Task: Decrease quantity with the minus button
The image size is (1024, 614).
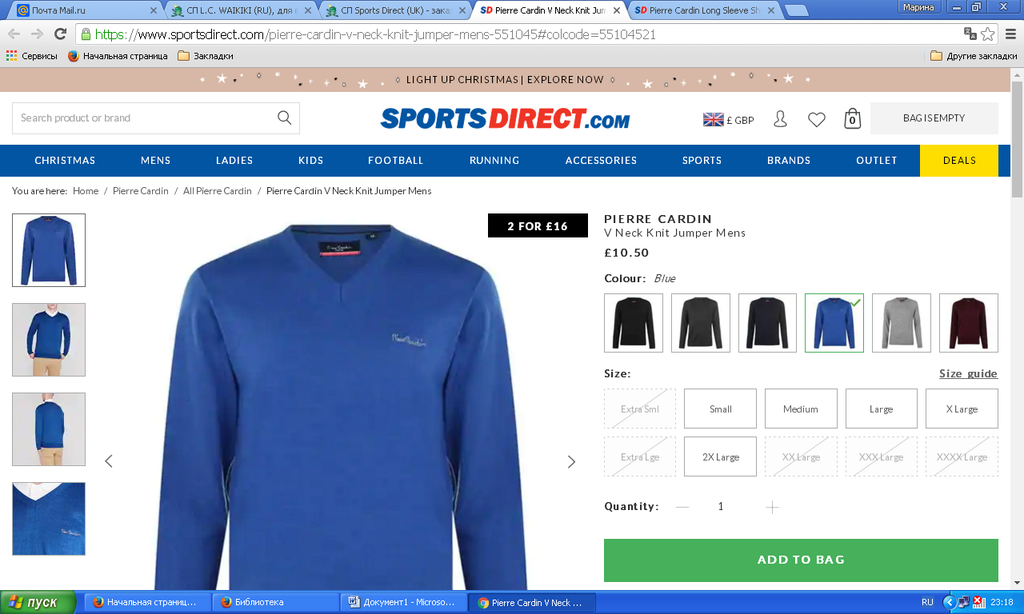Action: click(682, 507)
